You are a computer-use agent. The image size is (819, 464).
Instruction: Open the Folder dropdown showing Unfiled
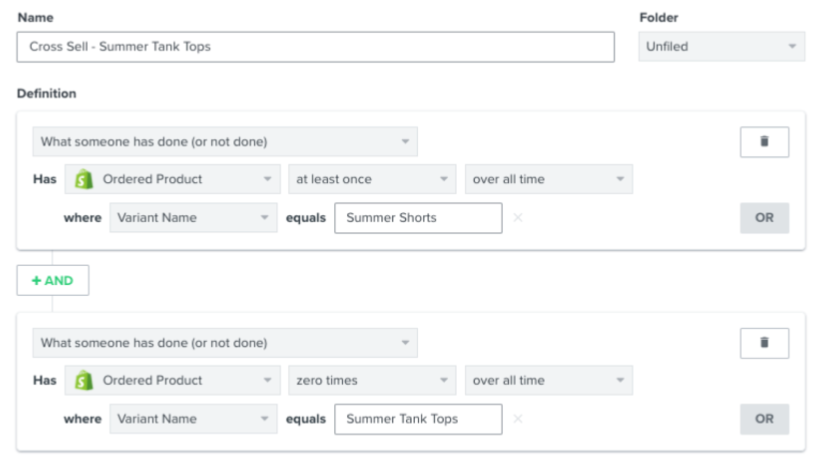click(721, 47)
